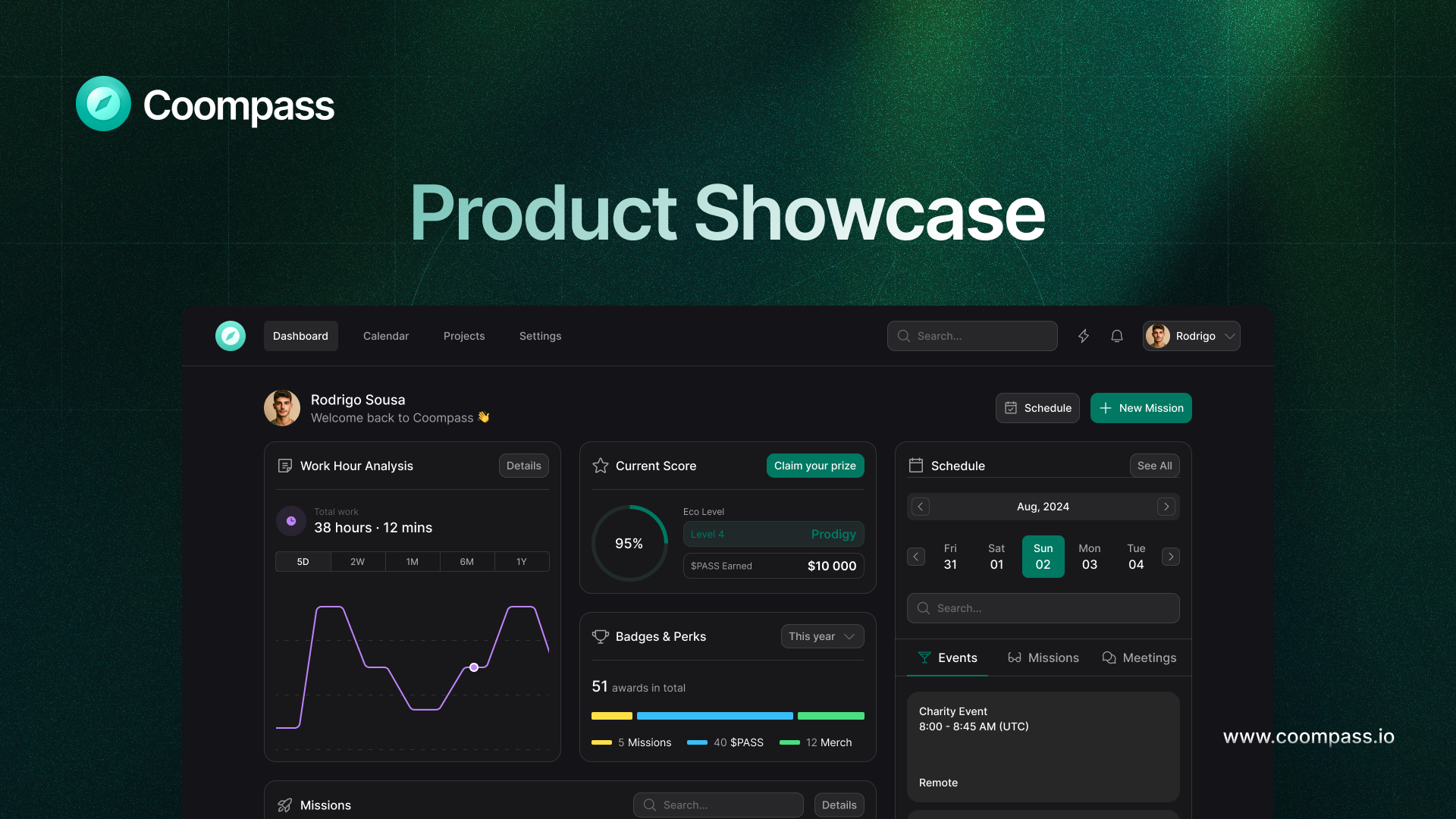Click the chart's highlighted data point
The width and height of the screenshot is (1456, 819).
pyautogui.click(x=474, y=667)
